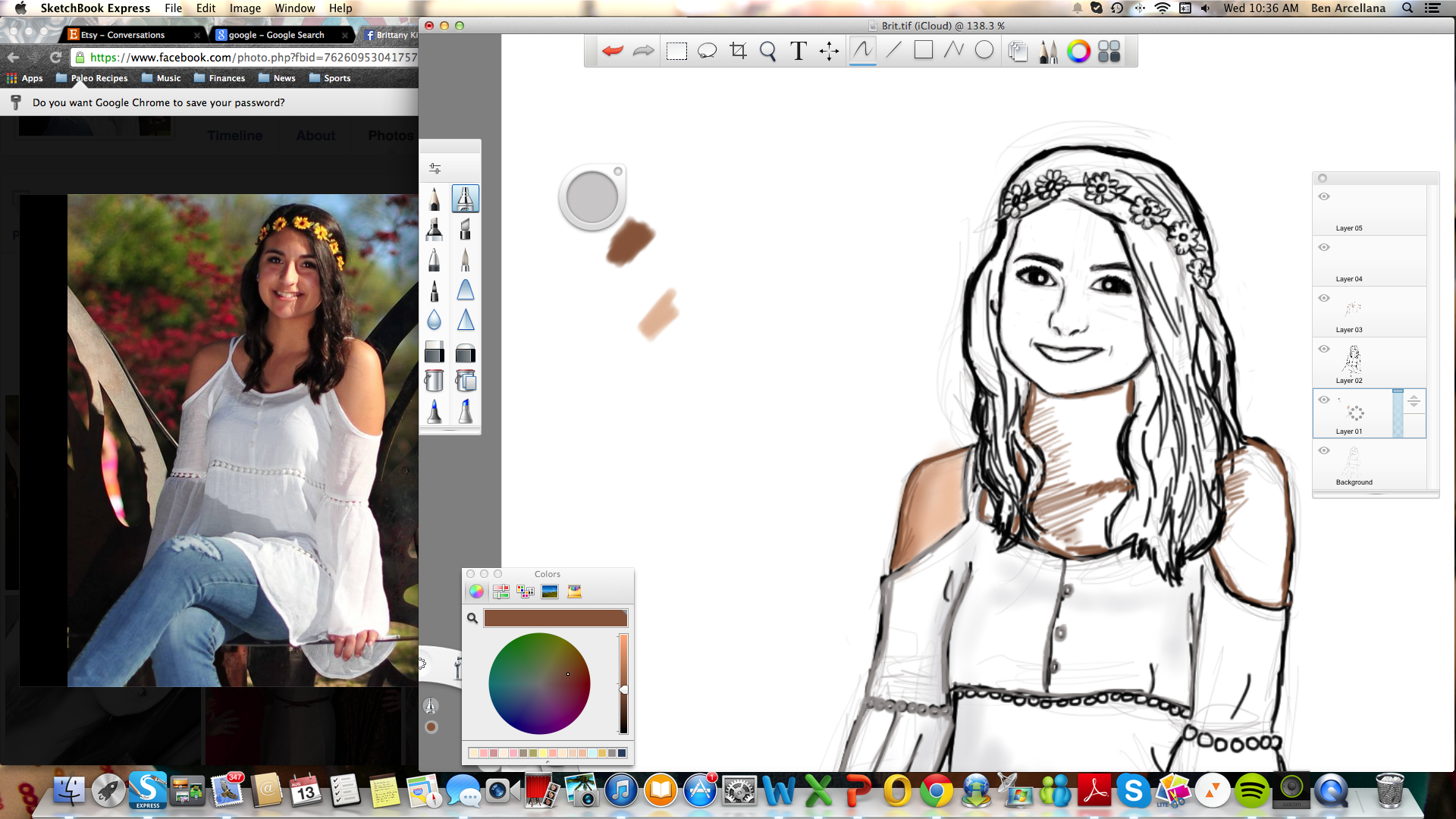1456x819 pixels.
Task: Switch Colors panel to color sliders mode
Action: (500, 591)
